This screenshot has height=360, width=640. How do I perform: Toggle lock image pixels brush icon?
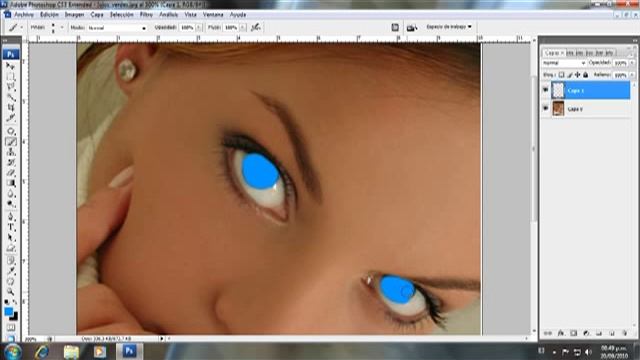click(x=570, y=75)
